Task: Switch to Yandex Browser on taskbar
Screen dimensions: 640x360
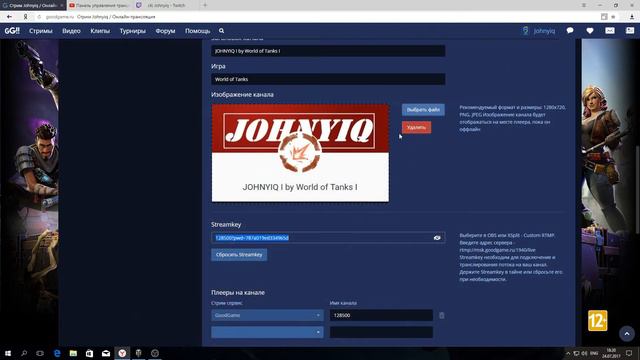Action: 122,353
